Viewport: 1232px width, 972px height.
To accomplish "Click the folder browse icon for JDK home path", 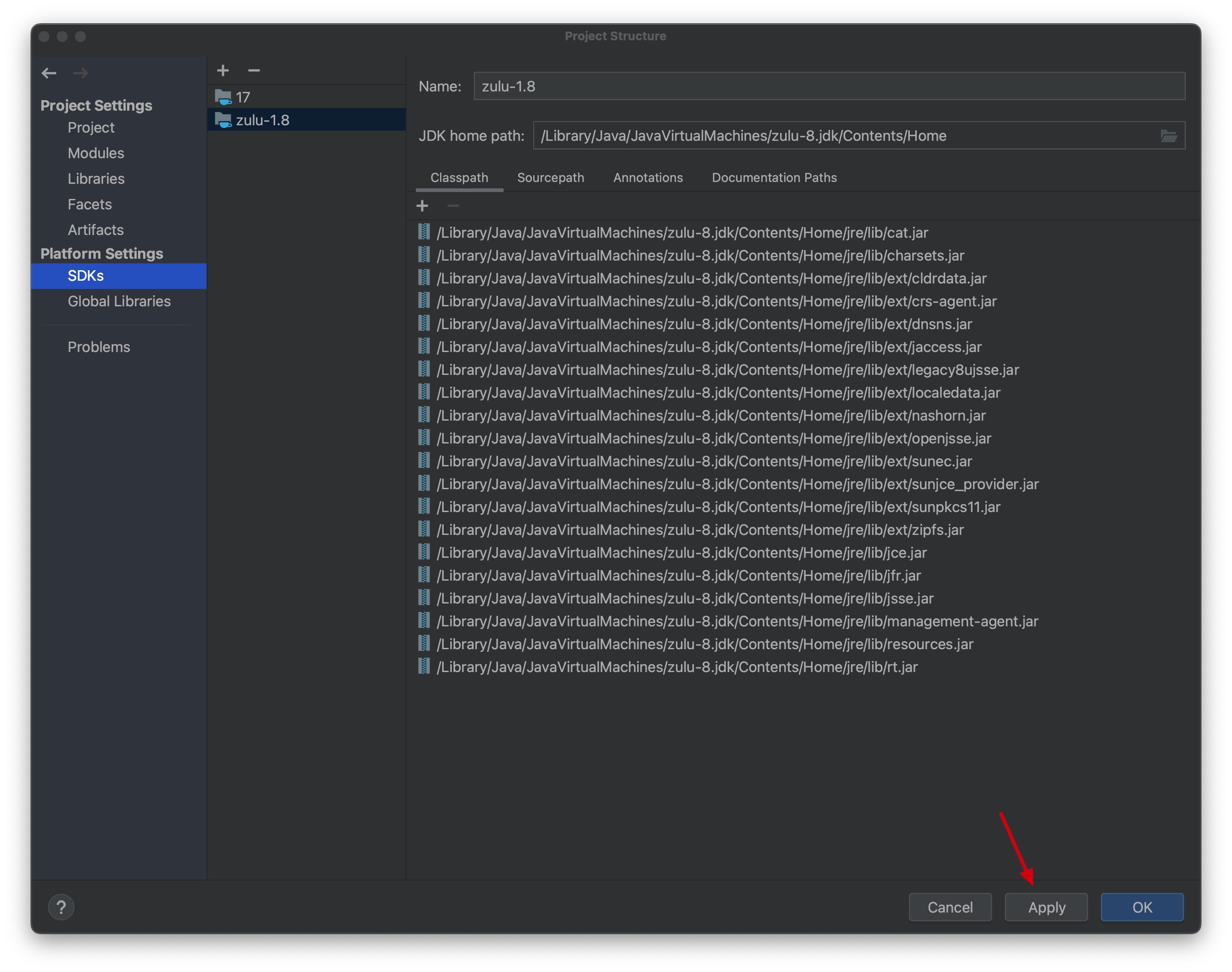I will tap(1169, 136).
